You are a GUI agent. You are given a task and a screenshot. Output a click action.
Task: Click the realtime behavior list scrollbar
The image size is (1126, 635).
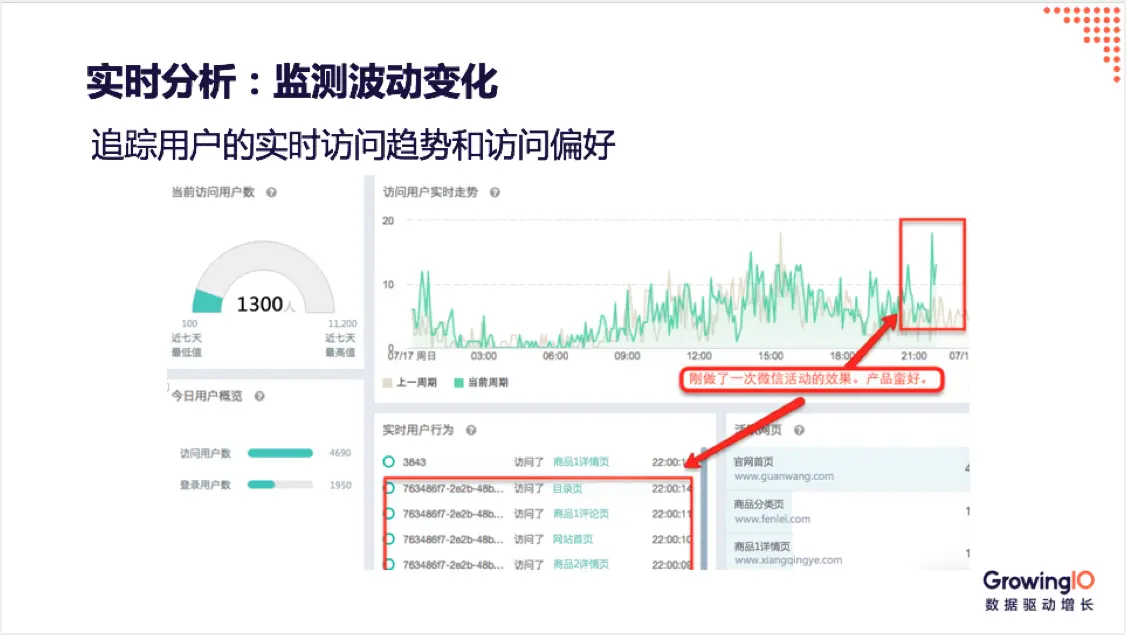coord(704,510)
